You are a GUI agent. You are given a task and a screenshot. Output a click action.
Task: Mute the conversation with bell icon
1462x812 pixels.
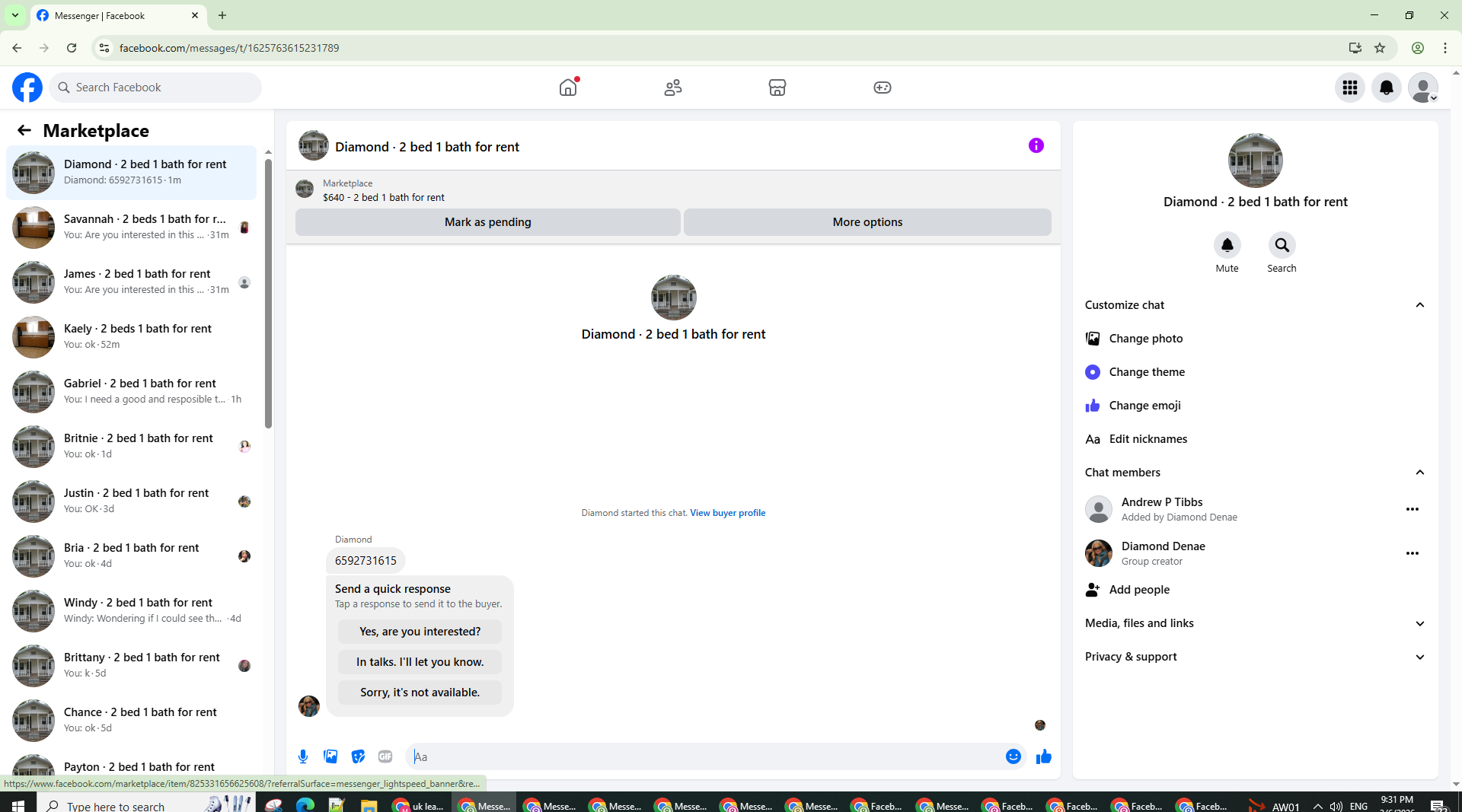point(1227,245)
